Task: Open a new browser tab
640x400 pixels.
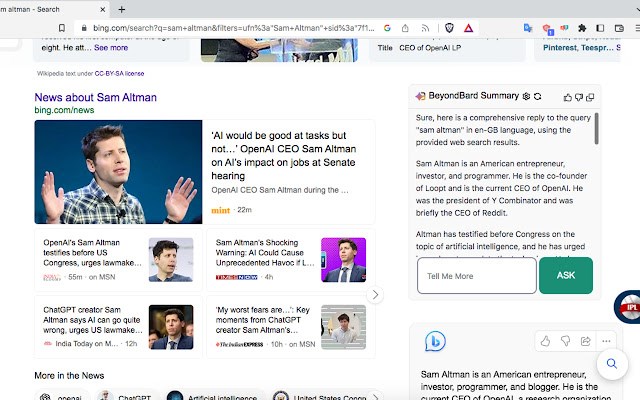Action: 122,9
